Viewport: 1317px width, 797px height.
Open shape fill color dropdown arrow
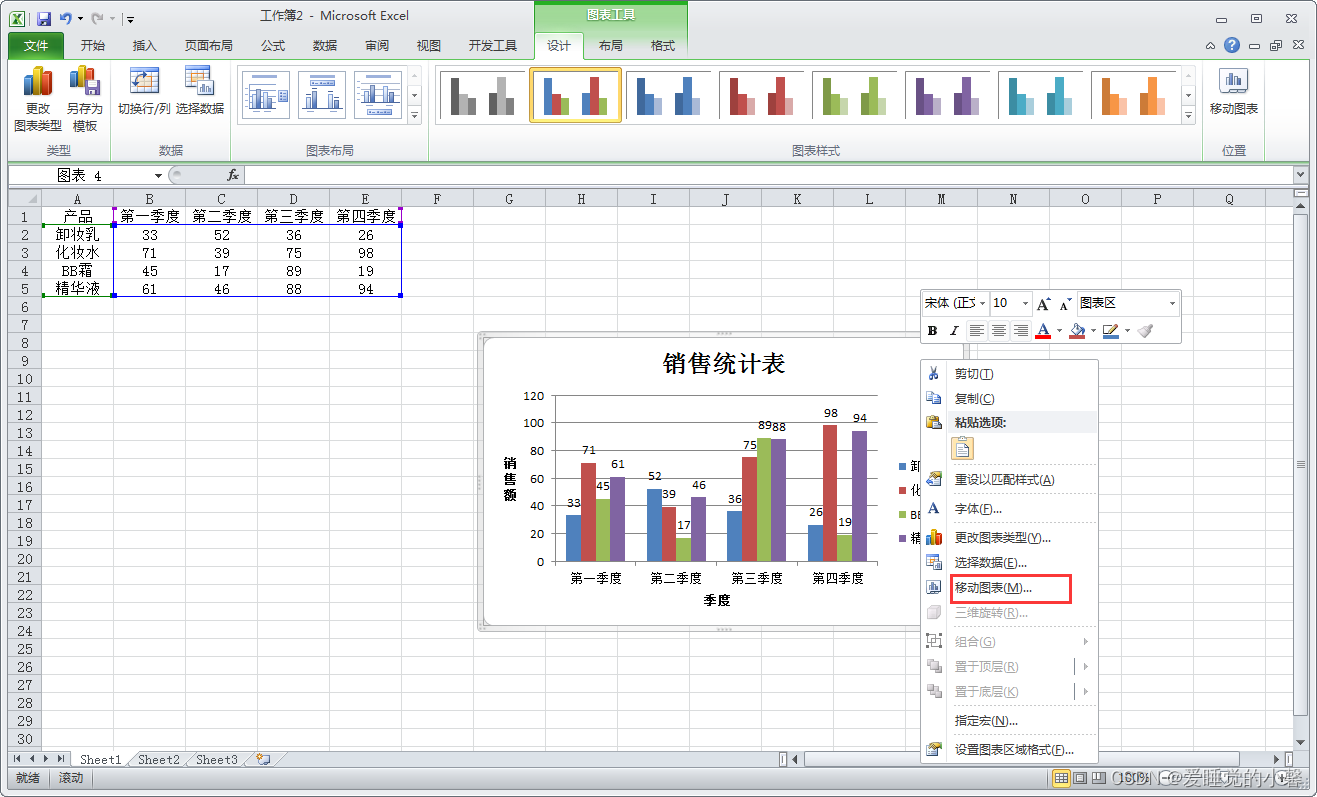[1093, 330]
